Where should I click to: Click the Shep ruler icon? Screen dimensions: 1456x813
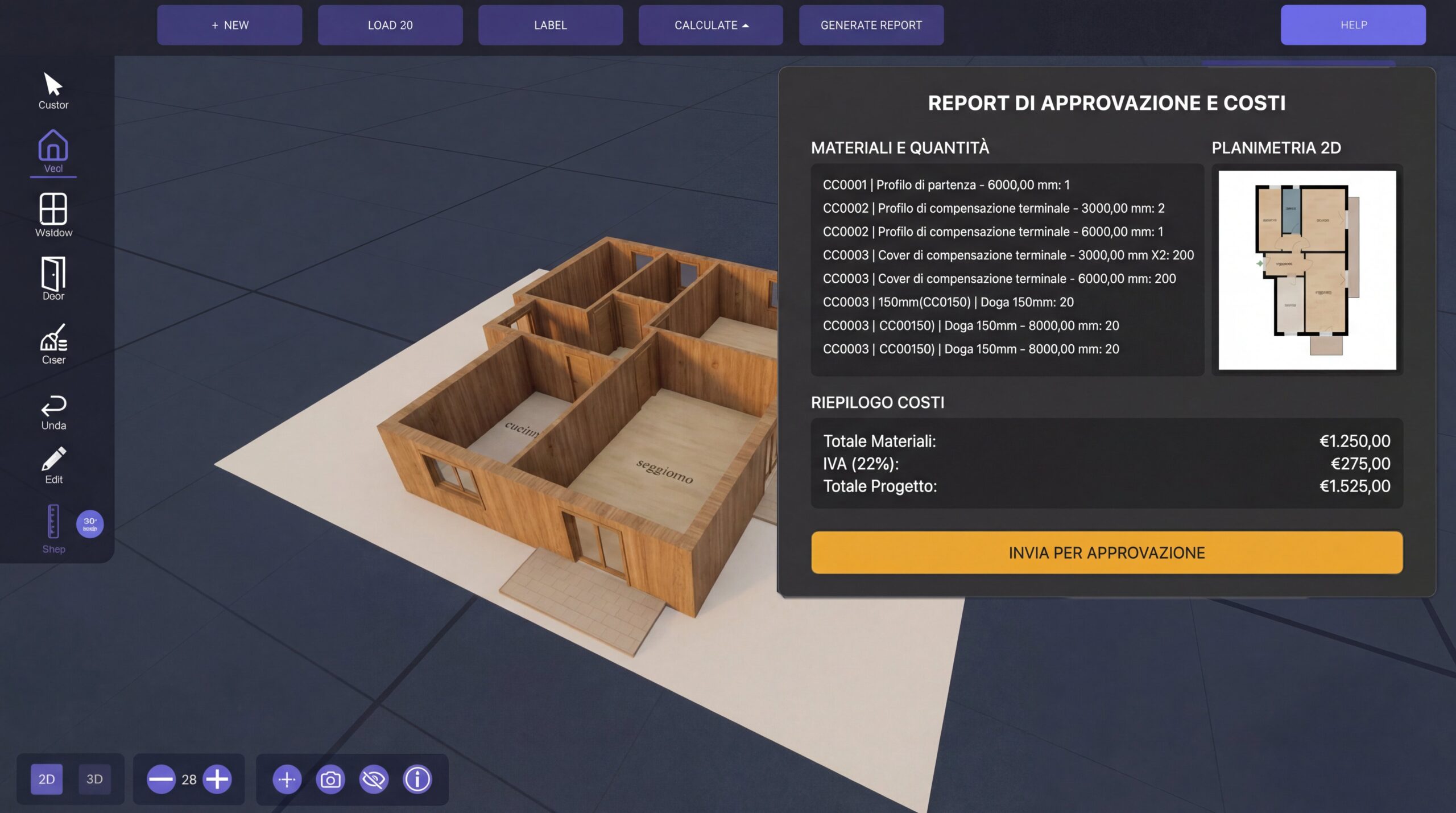coord(53,522)
